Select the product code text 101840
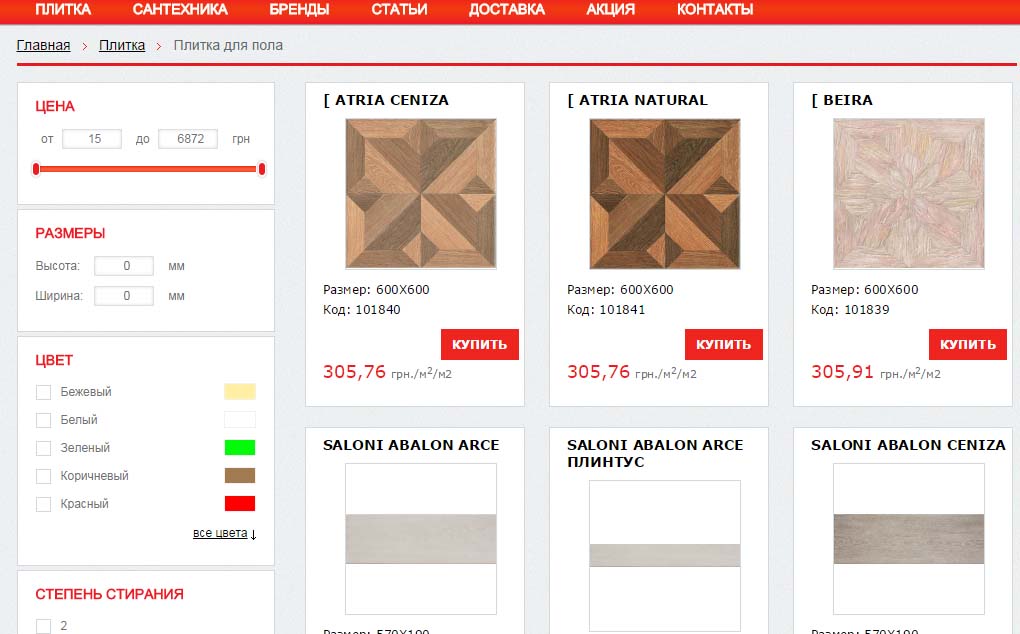Image resolution: width=1020 pixels, height=634 pixels. click(378, 310)
